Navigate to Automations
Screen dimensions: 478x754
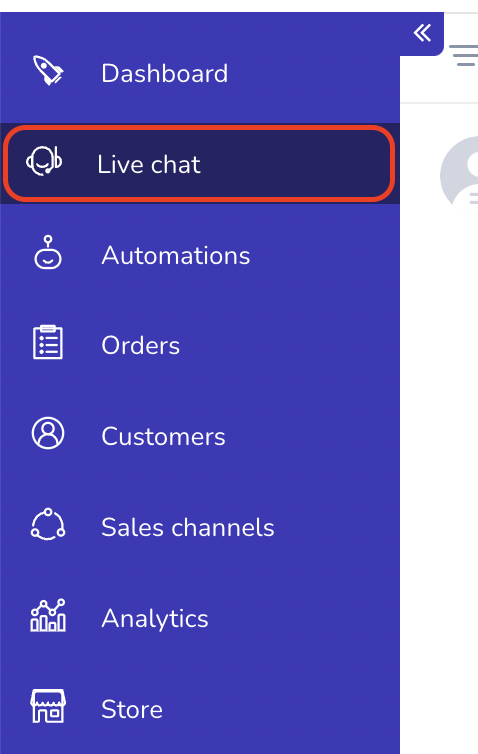[x=176, y=255]
